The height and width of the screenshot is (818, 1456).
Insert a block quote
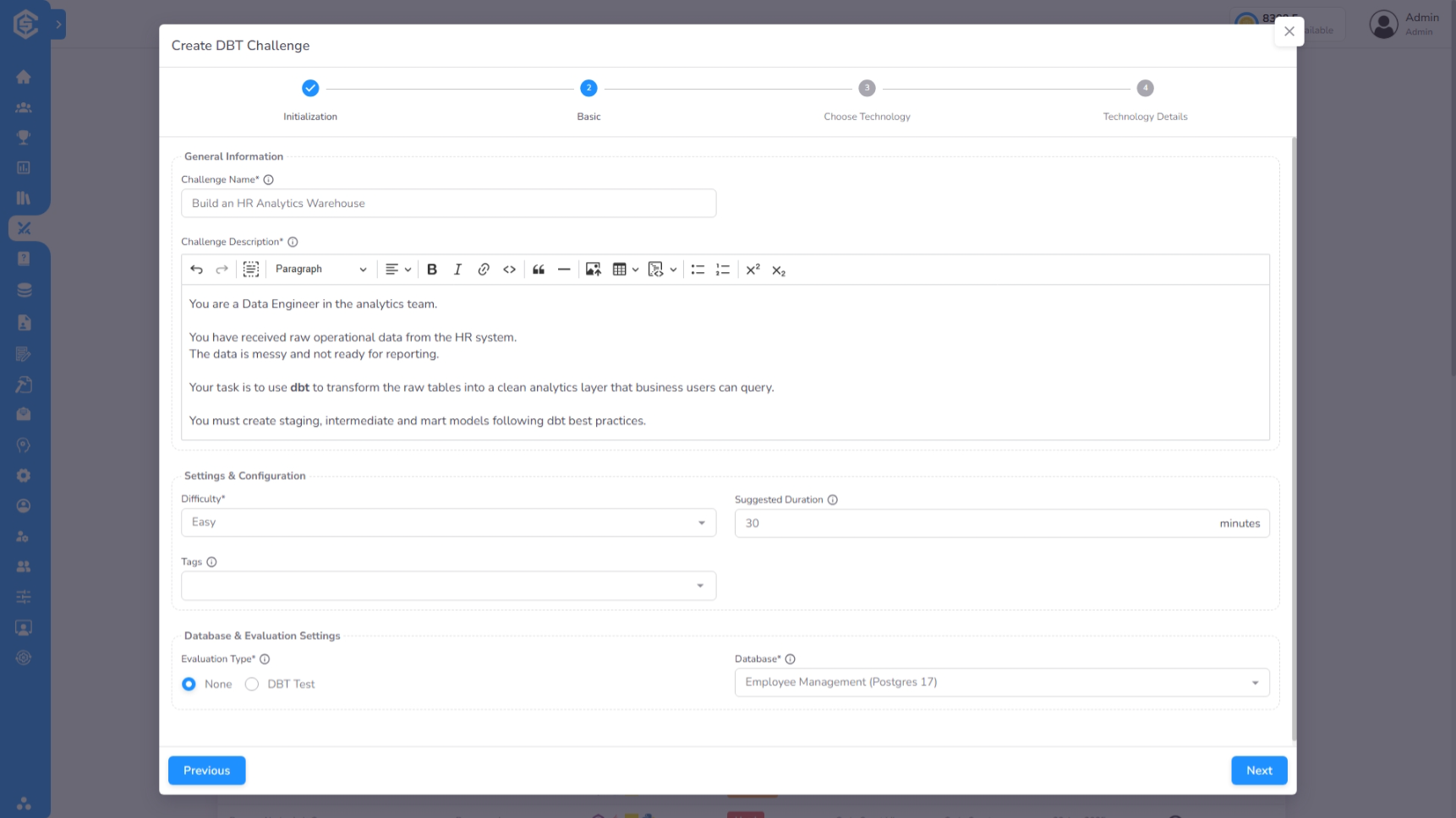pyautogui.click(x=539, y=270)
